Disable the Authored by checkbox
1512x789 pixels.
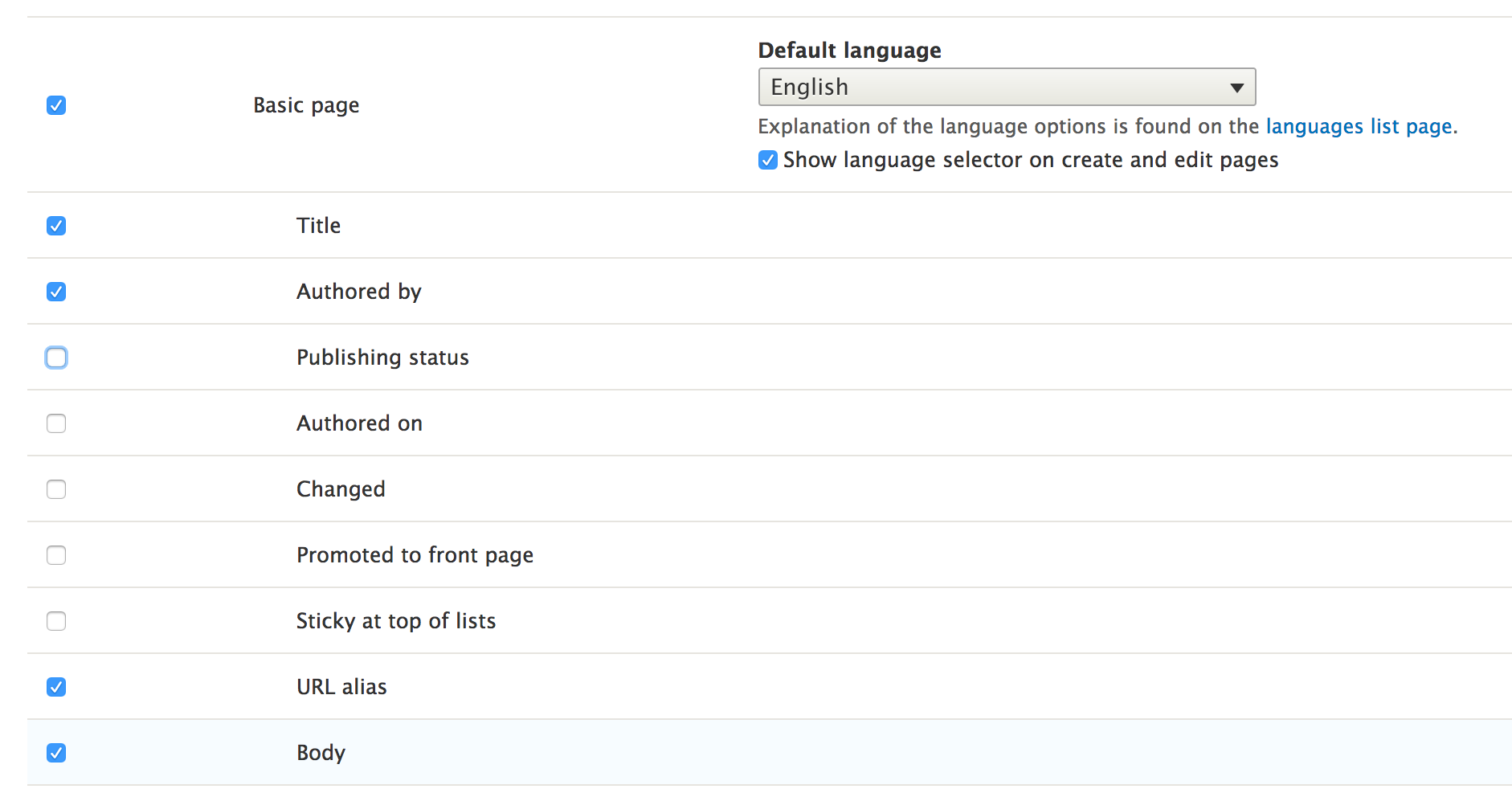click(x=56, y=292)
